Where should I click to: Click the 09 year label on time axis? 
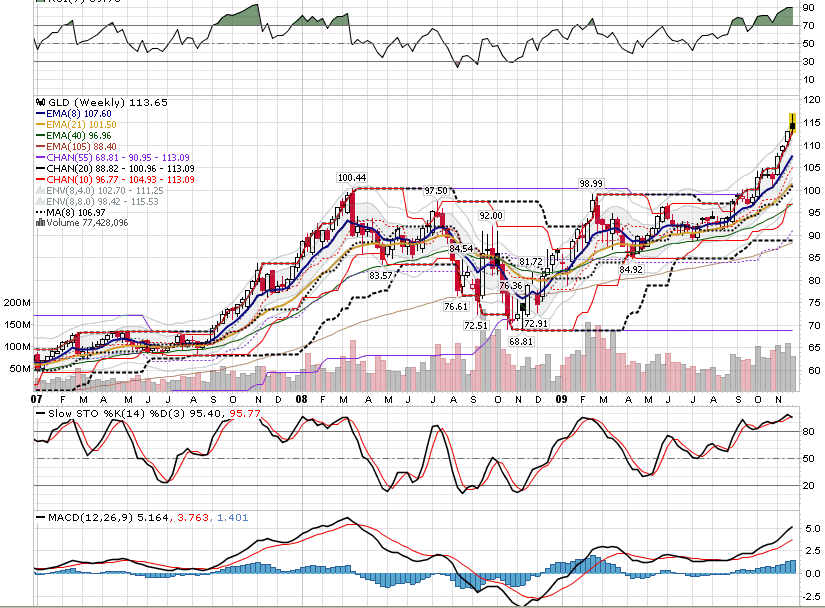point(562,399)
